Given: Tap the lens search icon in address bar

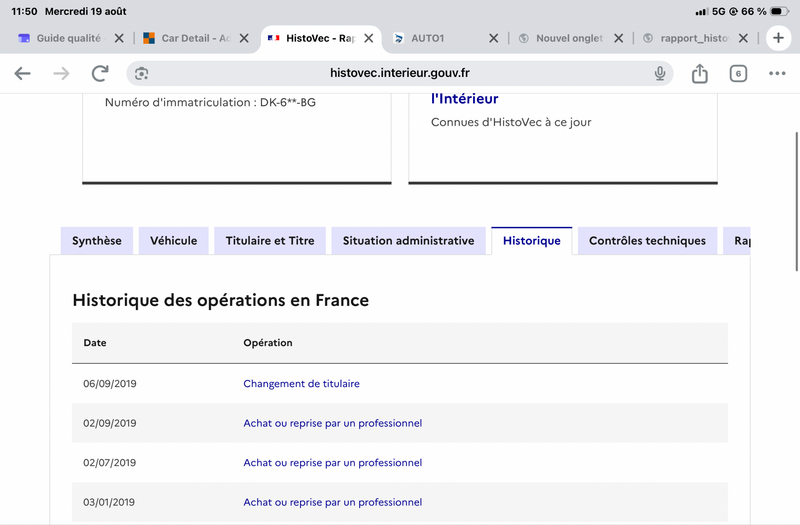Looking at the screenshot, I should (x=142, y=73).
